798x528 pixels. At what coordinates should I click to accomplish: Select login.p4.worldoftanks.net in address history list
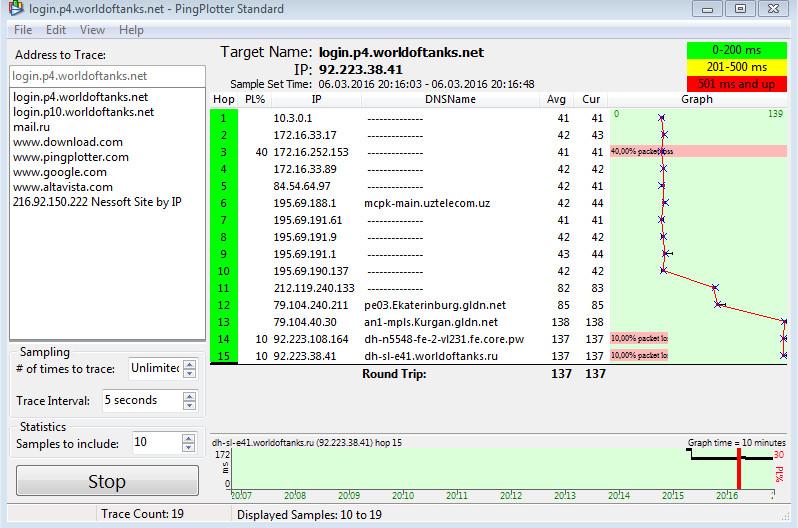coord(80,97)
